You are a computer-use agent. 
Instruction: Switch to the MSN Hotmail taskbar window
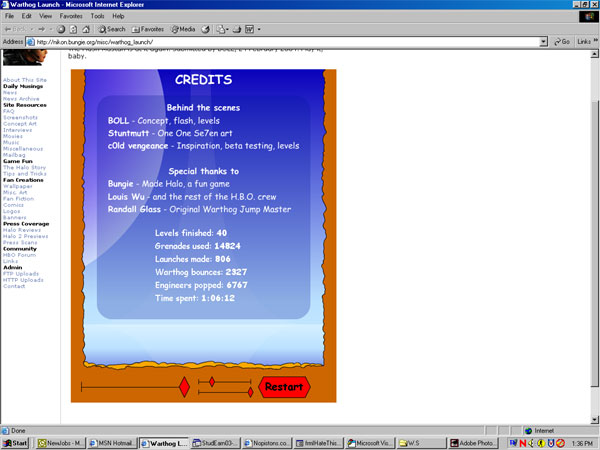click(x=109, y=442)
